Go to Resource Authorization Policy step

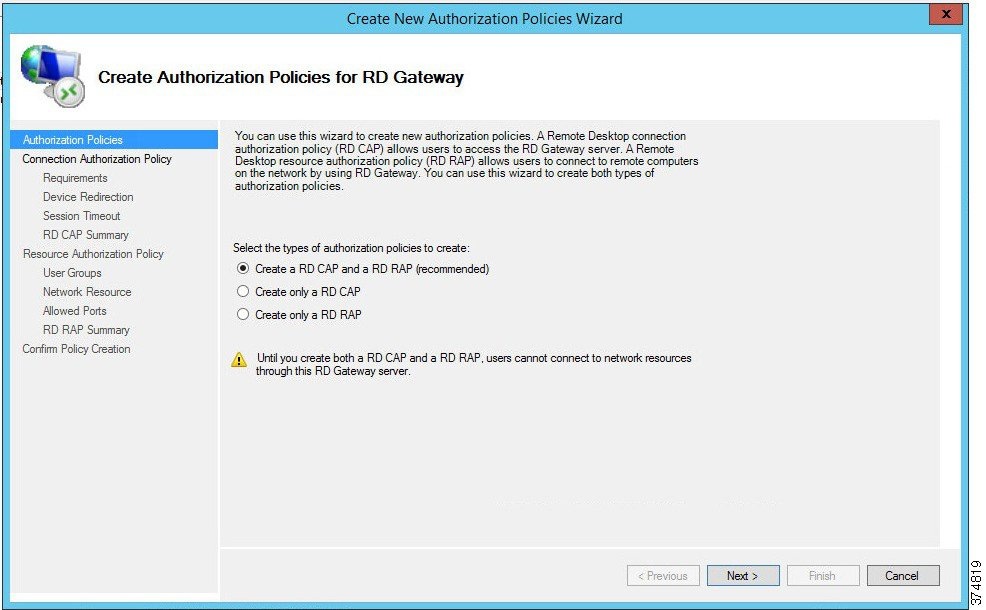93,253
